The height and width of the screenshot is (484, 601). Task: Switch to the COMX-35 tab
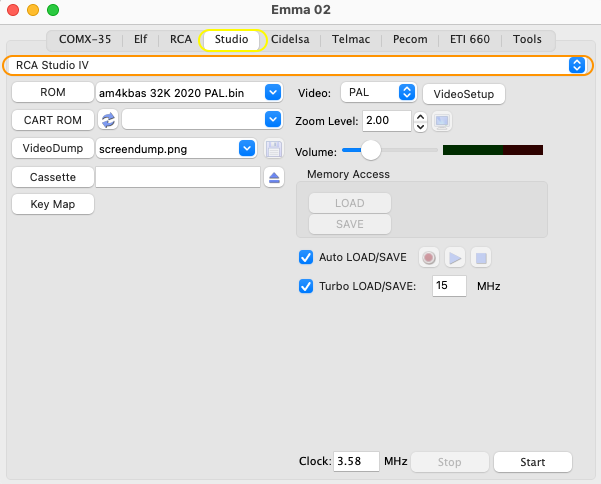[85, 39]
